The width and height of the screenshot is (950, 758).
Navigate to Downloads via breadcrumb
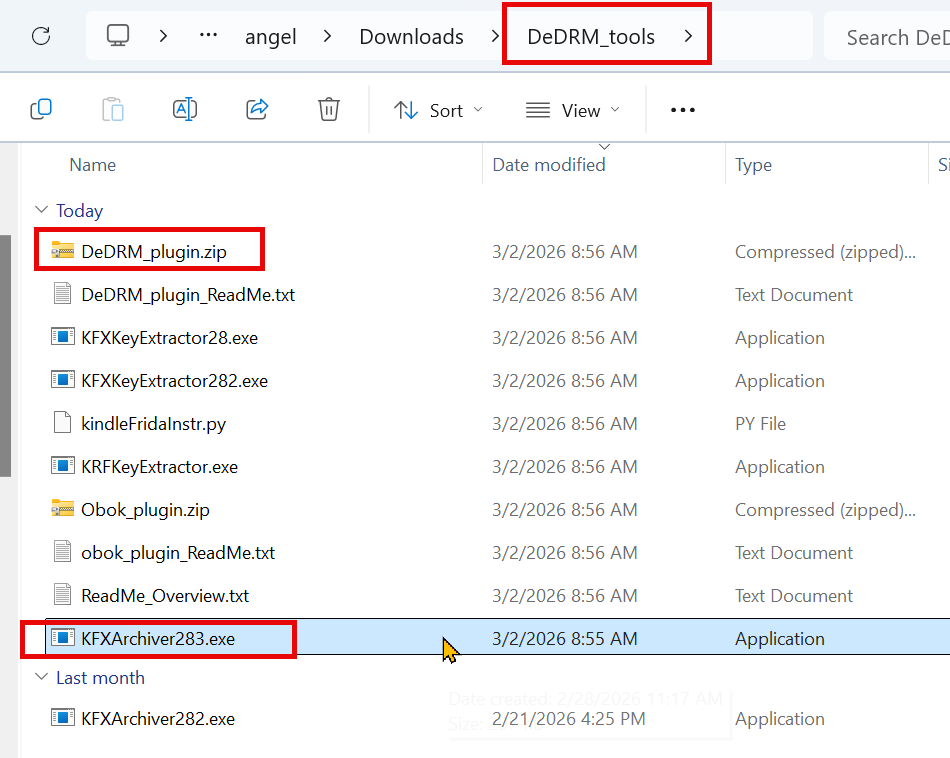[x=411, y=35]
